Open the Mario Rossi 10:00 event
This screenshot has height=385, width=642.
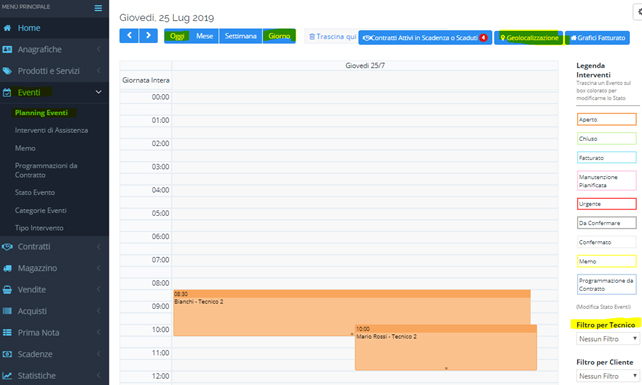(x=445, y=348)
